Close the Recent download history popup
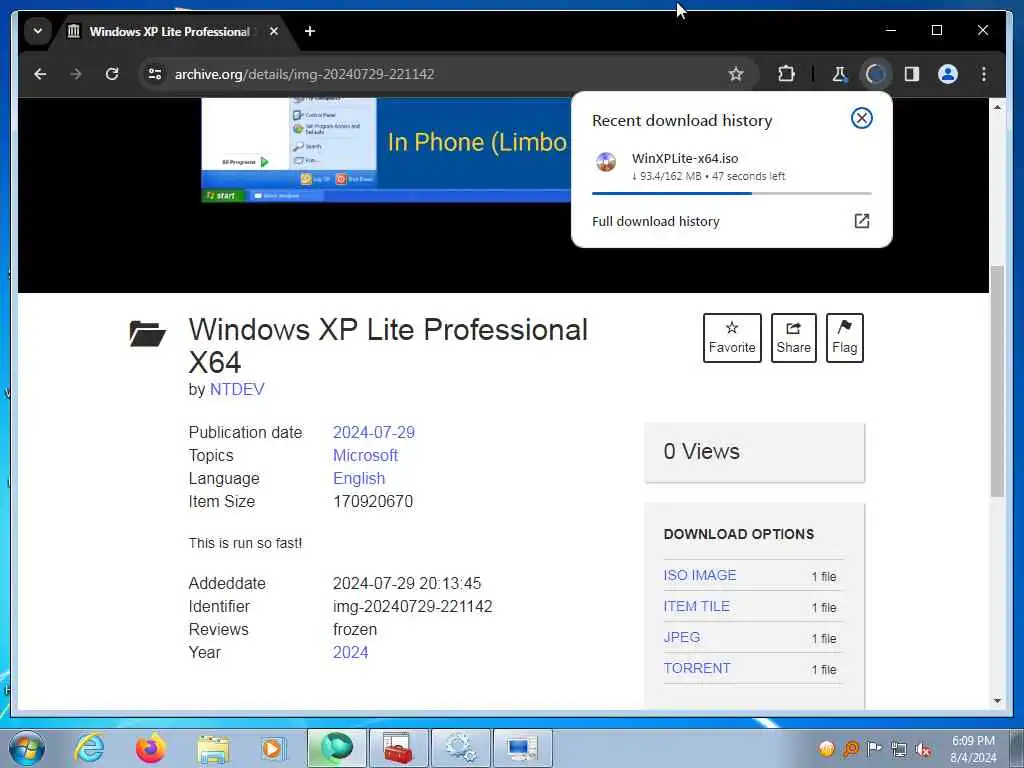 click(861, 118)
